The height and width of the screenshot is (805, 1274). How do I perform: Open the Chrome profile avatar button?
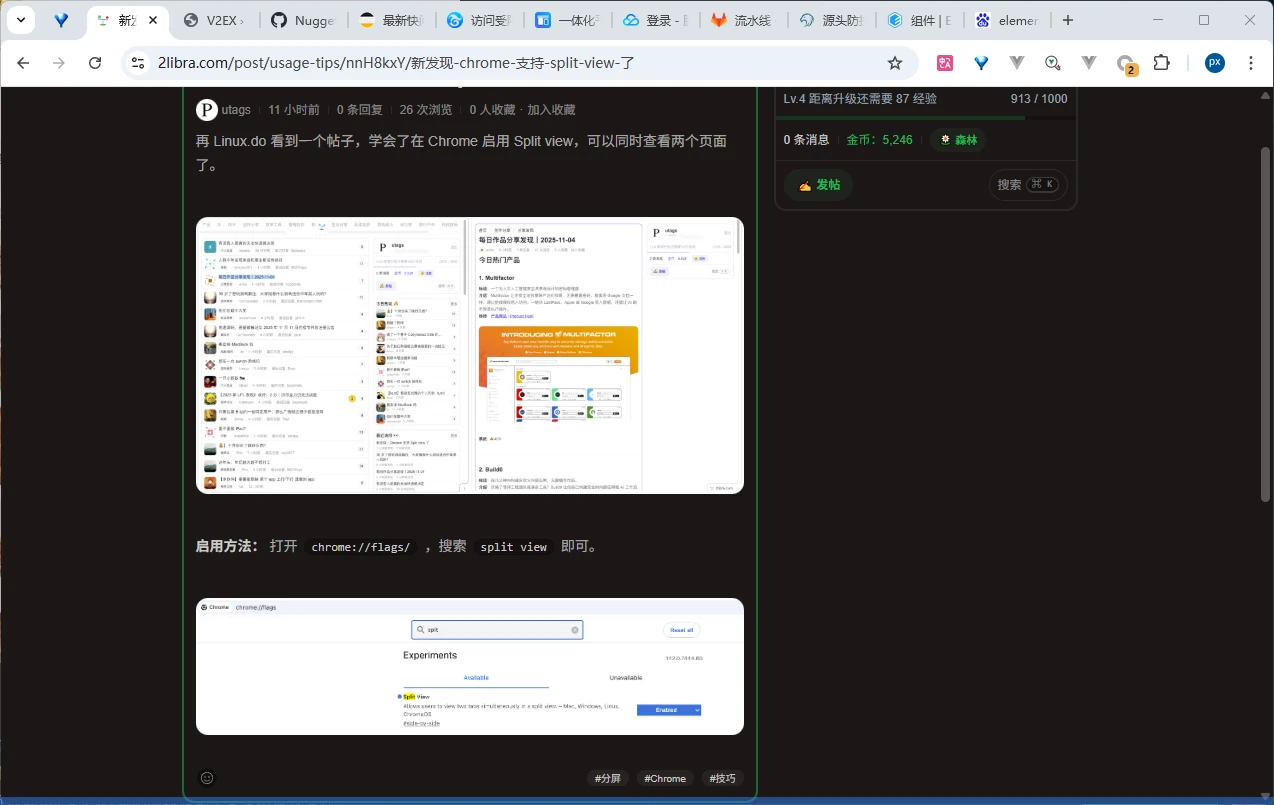point(1214,63)
